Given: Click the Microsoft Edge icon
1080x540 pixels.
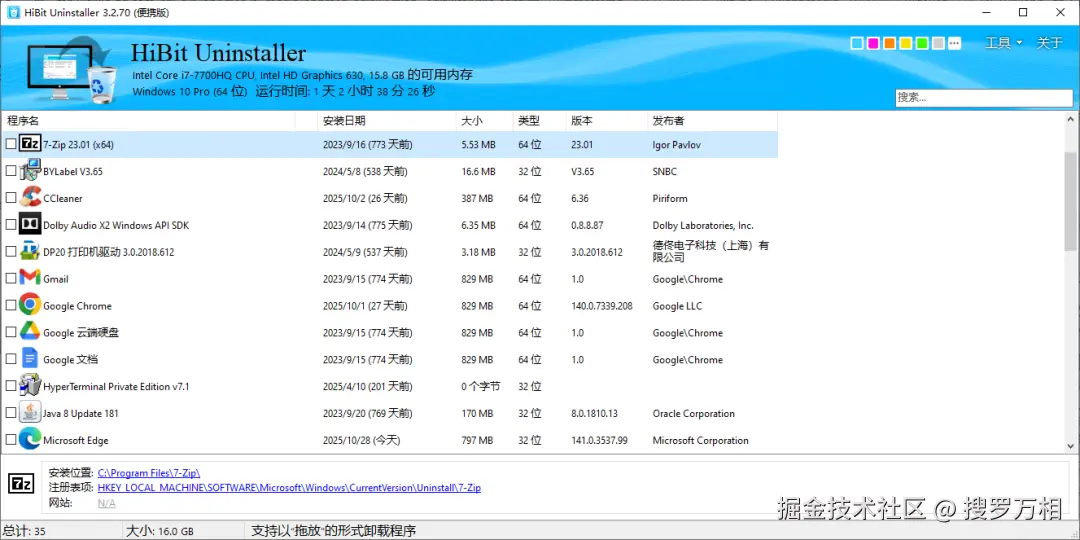Looking at the screenshot, I should tap(30, 439).
